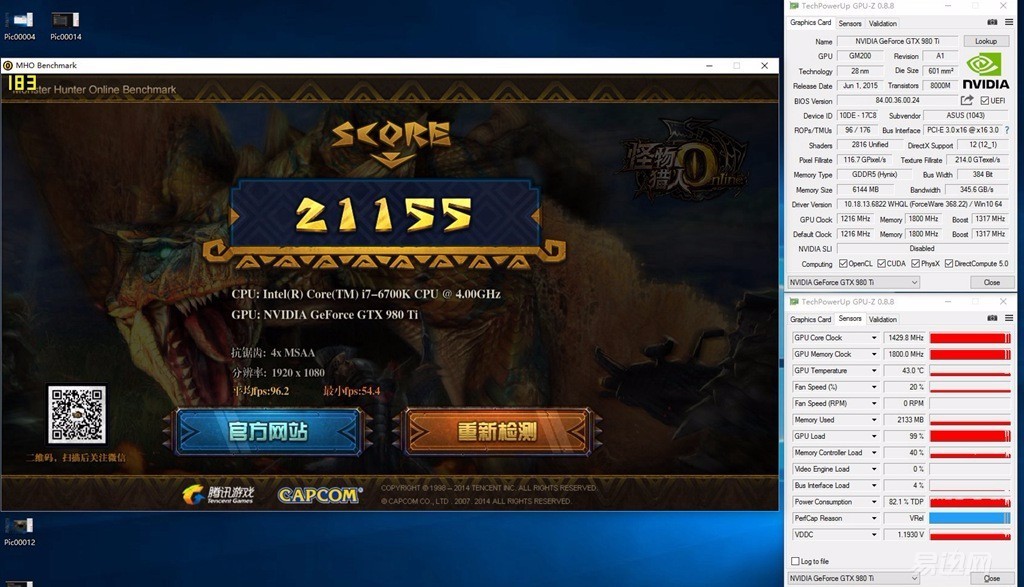Expand the GPU Load sensor dropdown
The image size is (1024, 587).
point(874,436)
